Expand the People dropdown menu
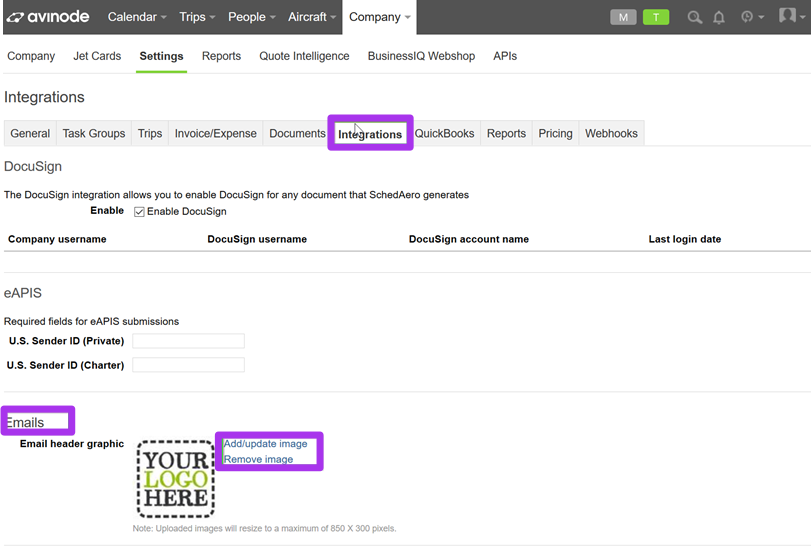 [x=252, y=17]
